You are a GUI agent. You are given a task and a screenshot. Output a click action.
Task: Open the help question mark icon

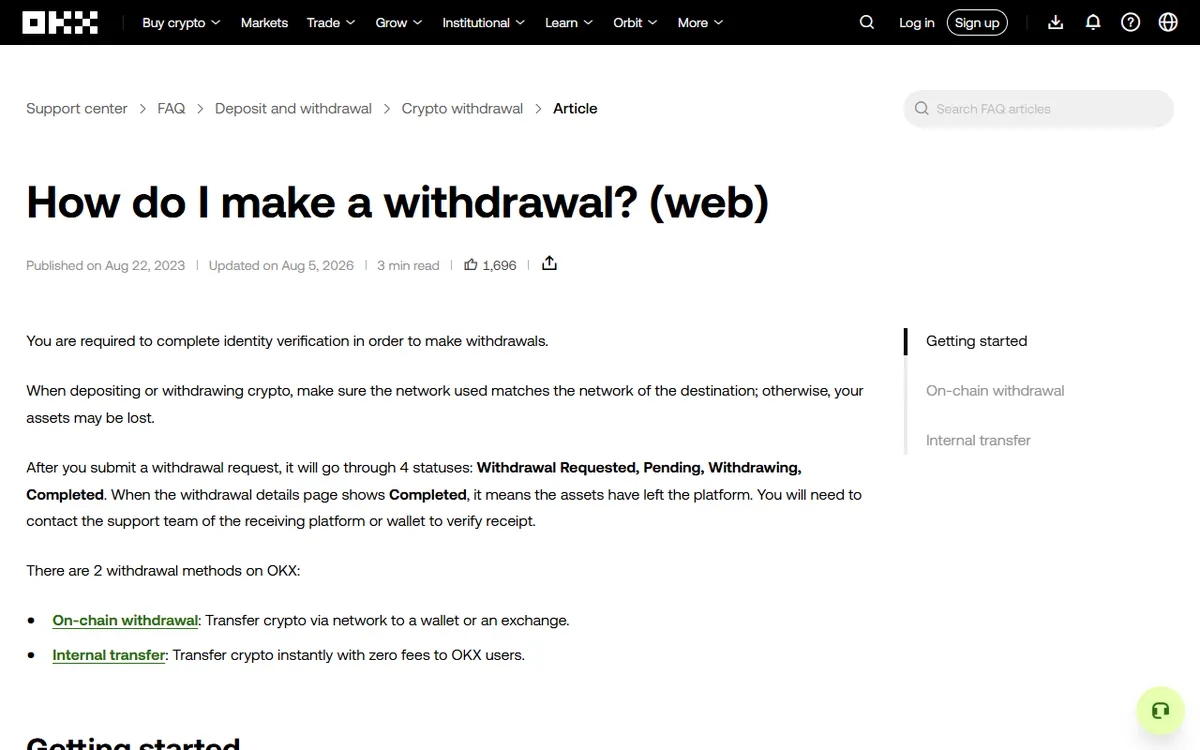(x=1130, y=22)
